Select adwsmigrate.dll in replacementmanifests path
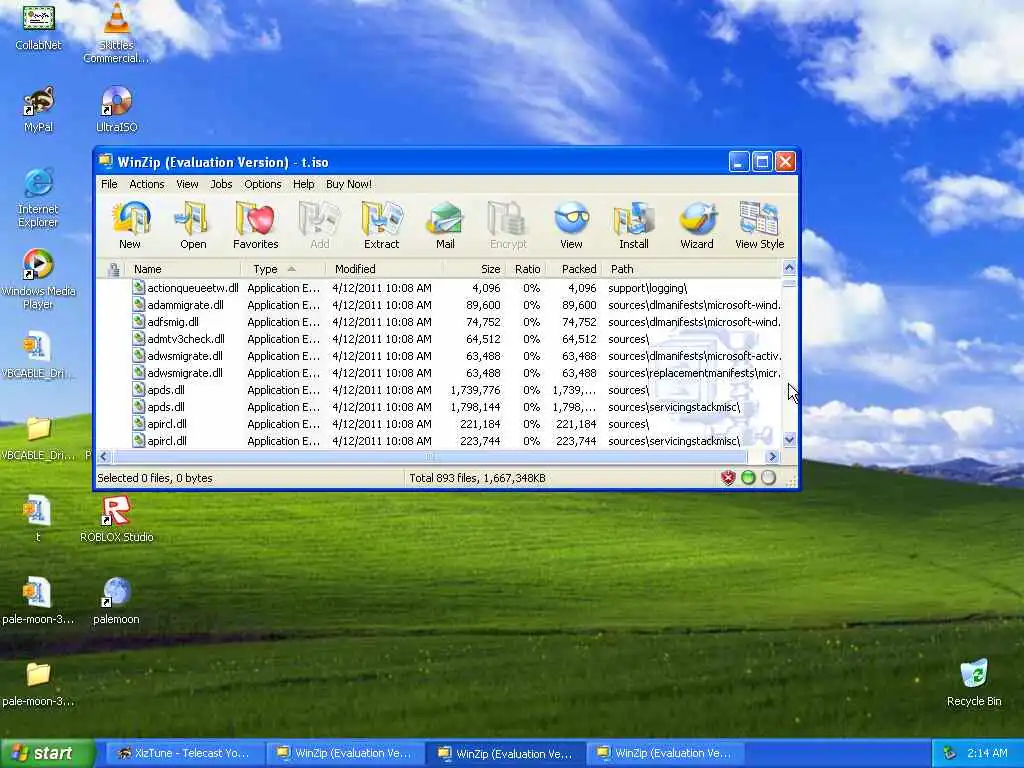This screenshot has width=1024, height=768. (x=439, y=373)
